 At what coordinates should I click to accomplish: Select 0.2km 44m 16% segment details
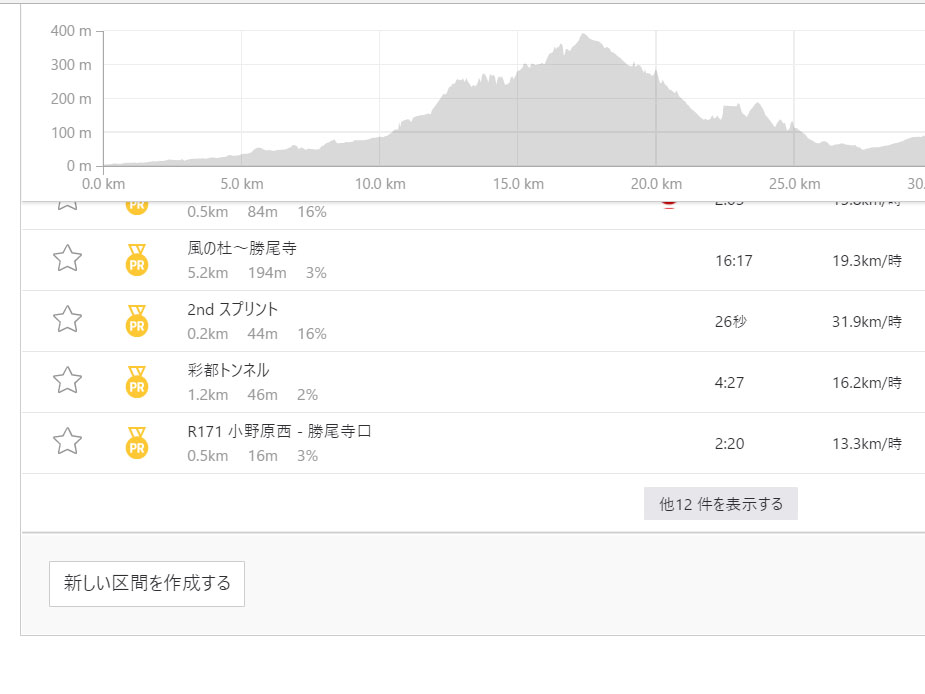(257, 334)
